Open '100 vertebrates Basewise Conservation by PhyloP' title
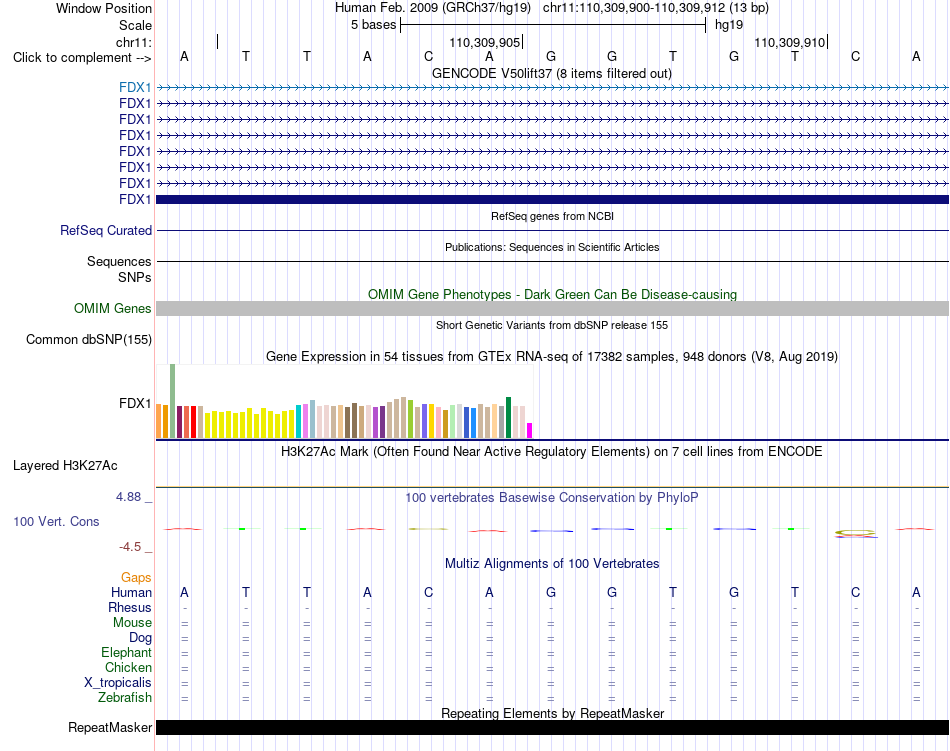The width and height of the screenshot is (950, 751). click(552, 498)
